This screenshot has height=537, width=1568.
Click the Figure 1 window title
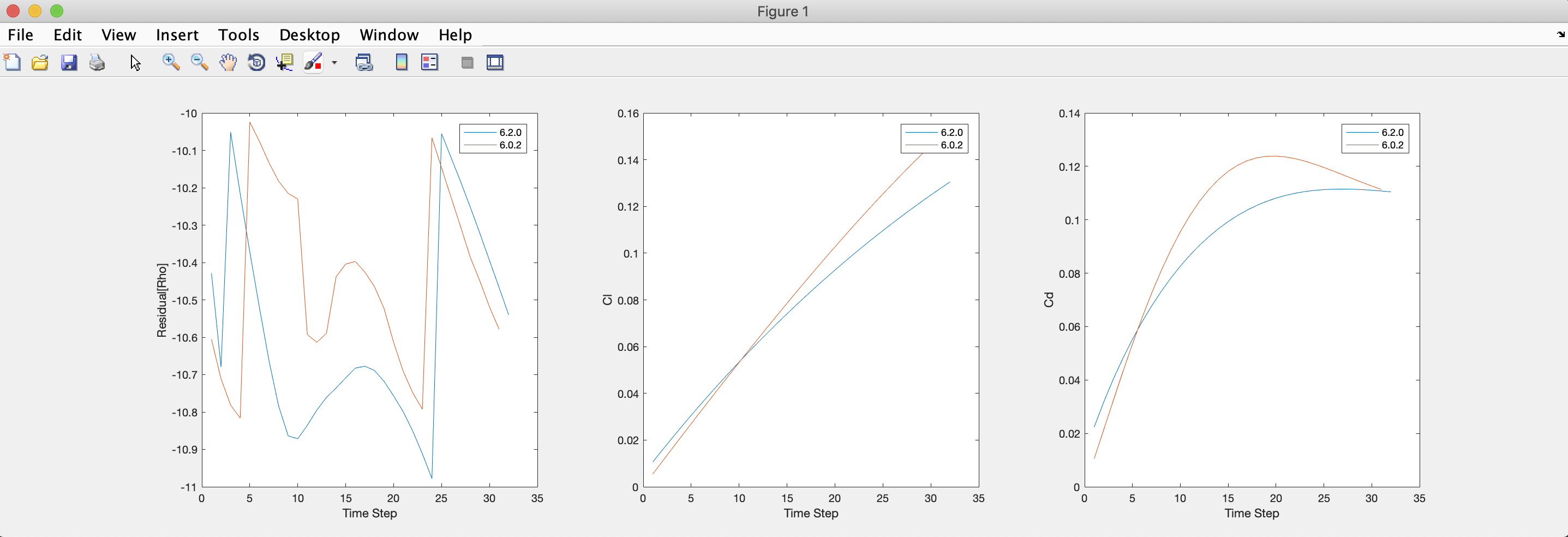click(783, 11)
